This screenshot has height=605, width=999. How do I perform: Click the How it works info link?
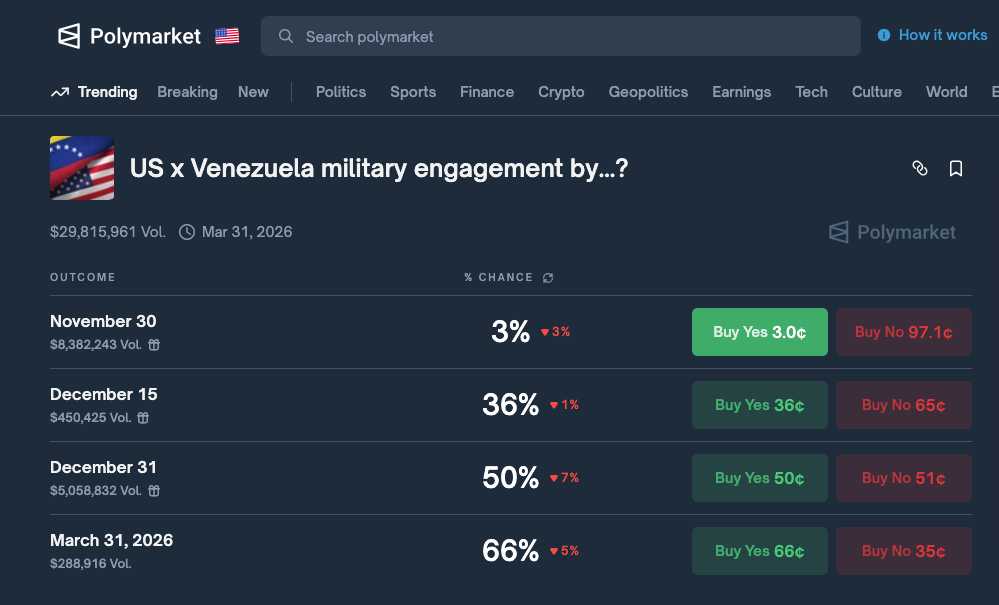point(932,35)
